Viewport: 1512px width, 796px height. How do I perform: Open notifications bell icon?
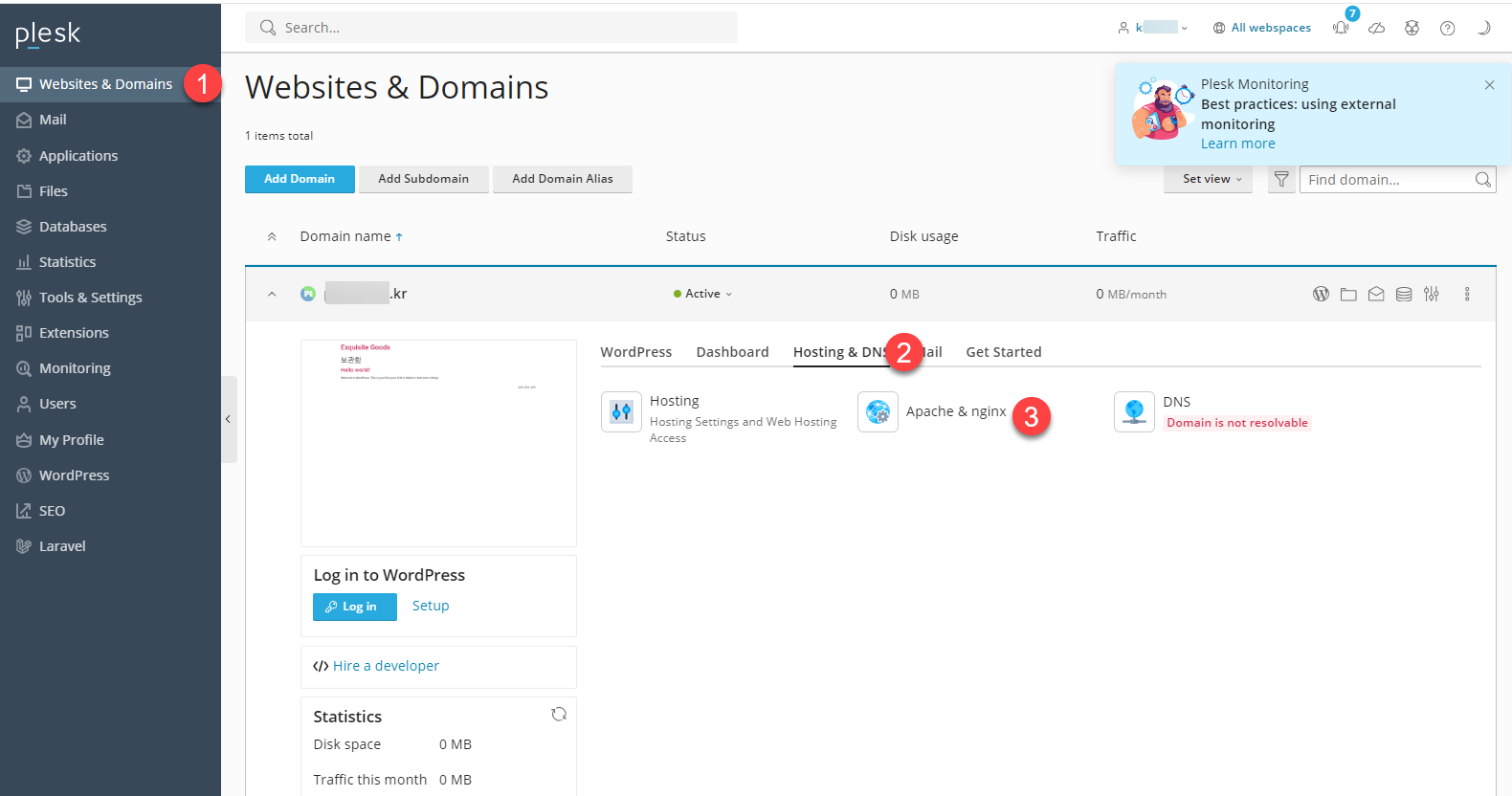point(1342,27)
